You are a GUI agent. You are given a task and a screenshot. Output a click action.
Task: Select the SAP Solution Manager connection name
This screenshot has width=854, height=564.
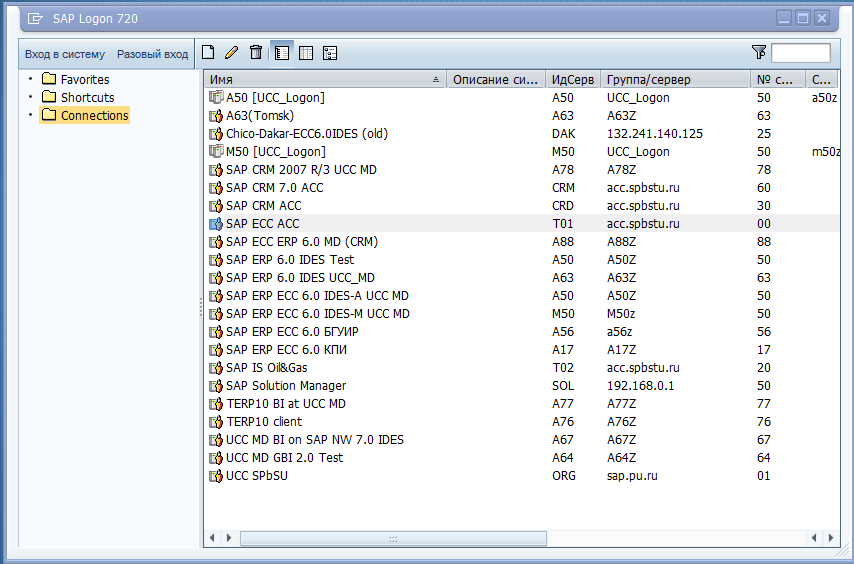click(286, 385)
